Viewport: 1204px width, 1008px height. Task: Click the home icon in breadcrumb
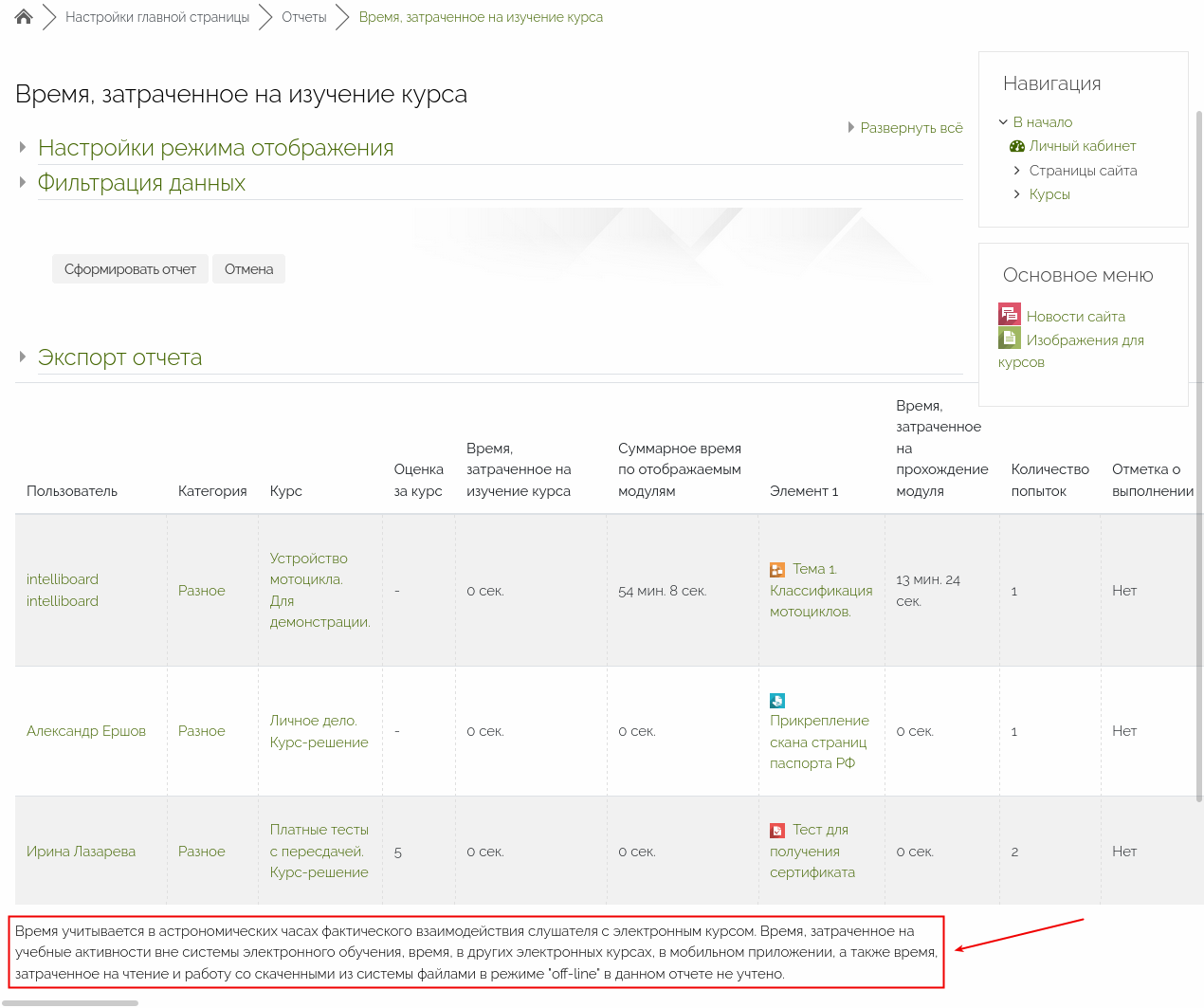coord(24,17)
